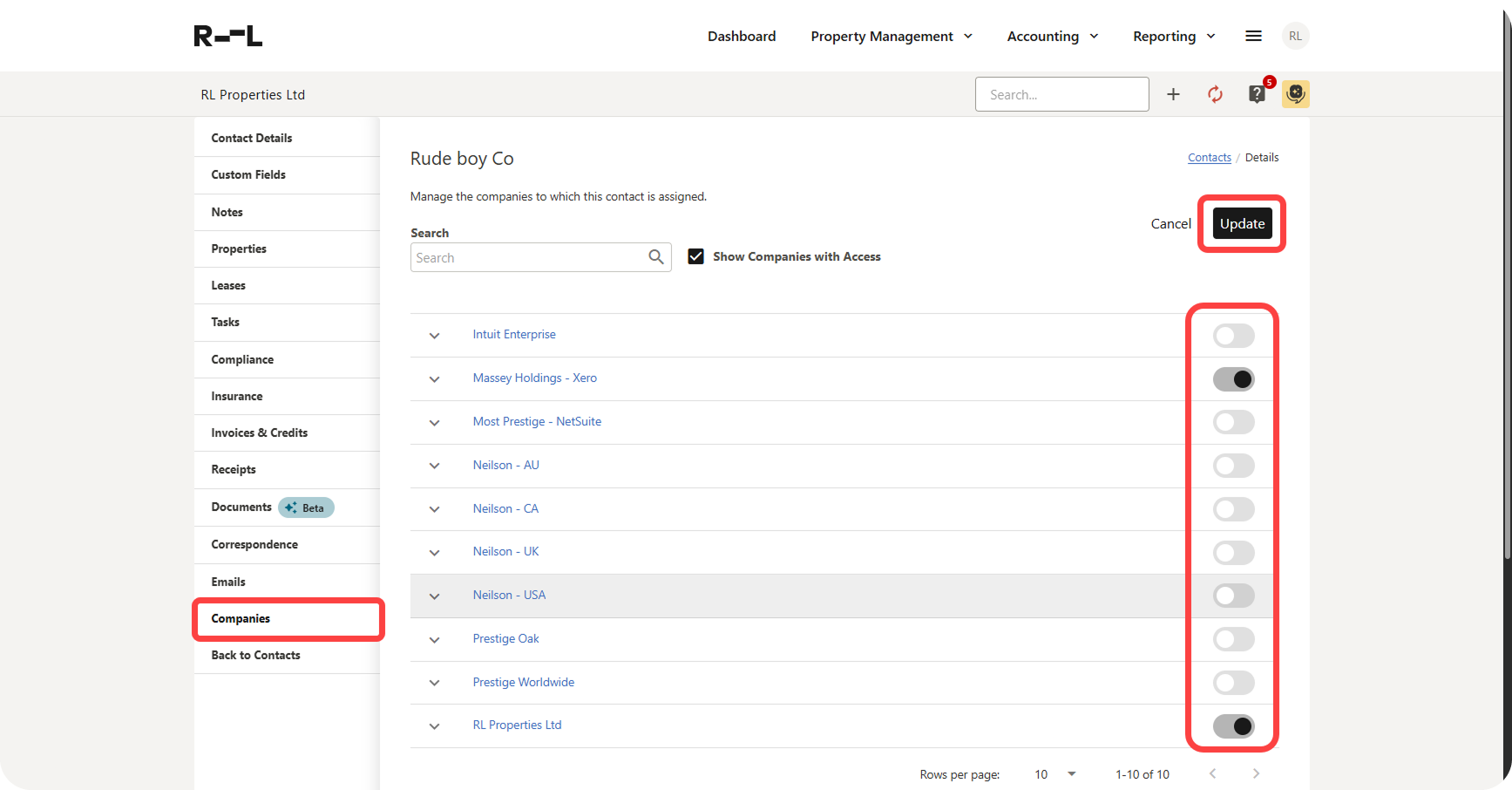Select Invoices & Credits in sidebar
The width and height of the screenshot is (1512, 790).
tap(259, 432)
